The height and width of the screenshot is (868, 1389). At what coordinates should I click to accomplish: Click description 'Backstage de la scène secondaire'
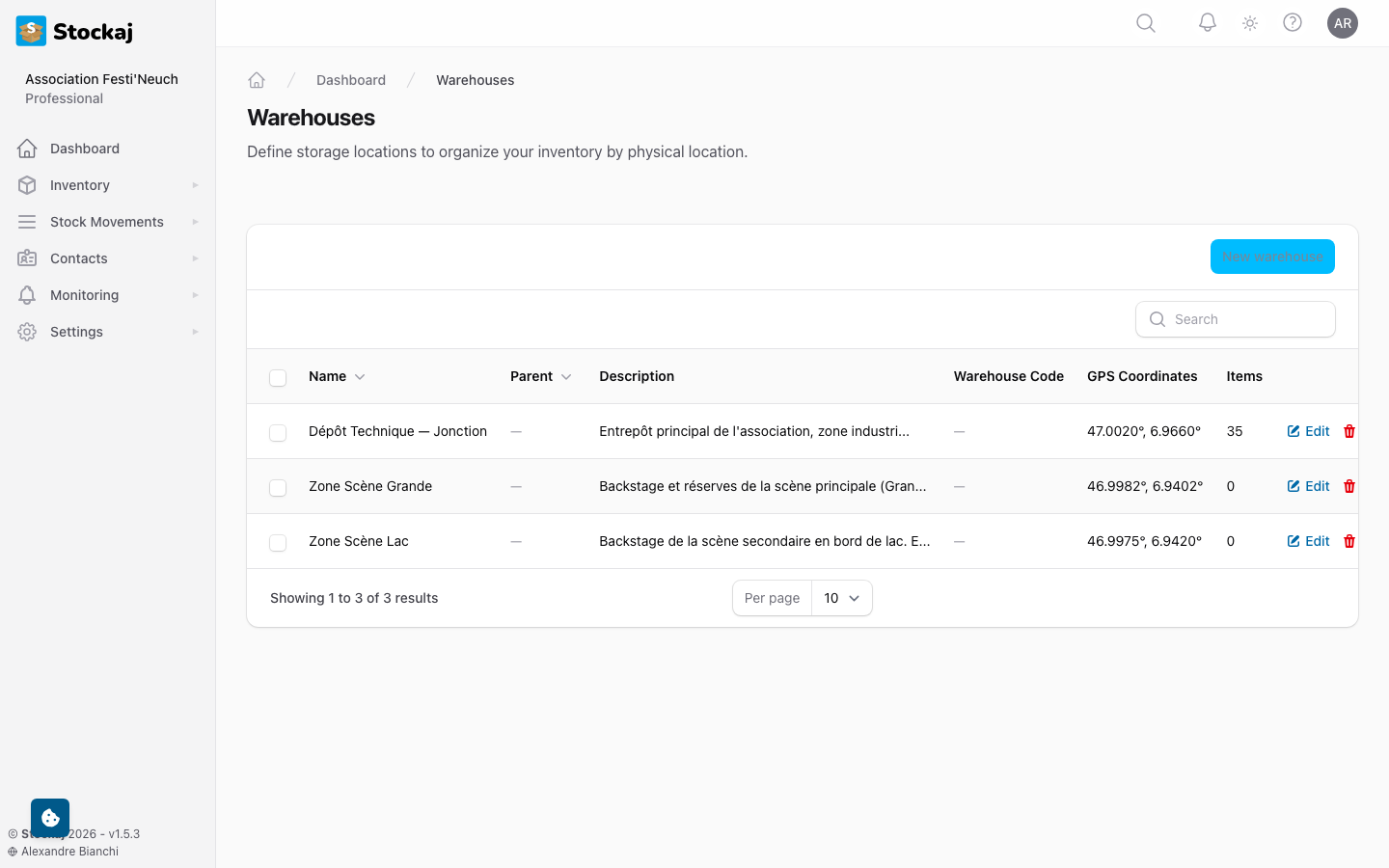point(765,541)
